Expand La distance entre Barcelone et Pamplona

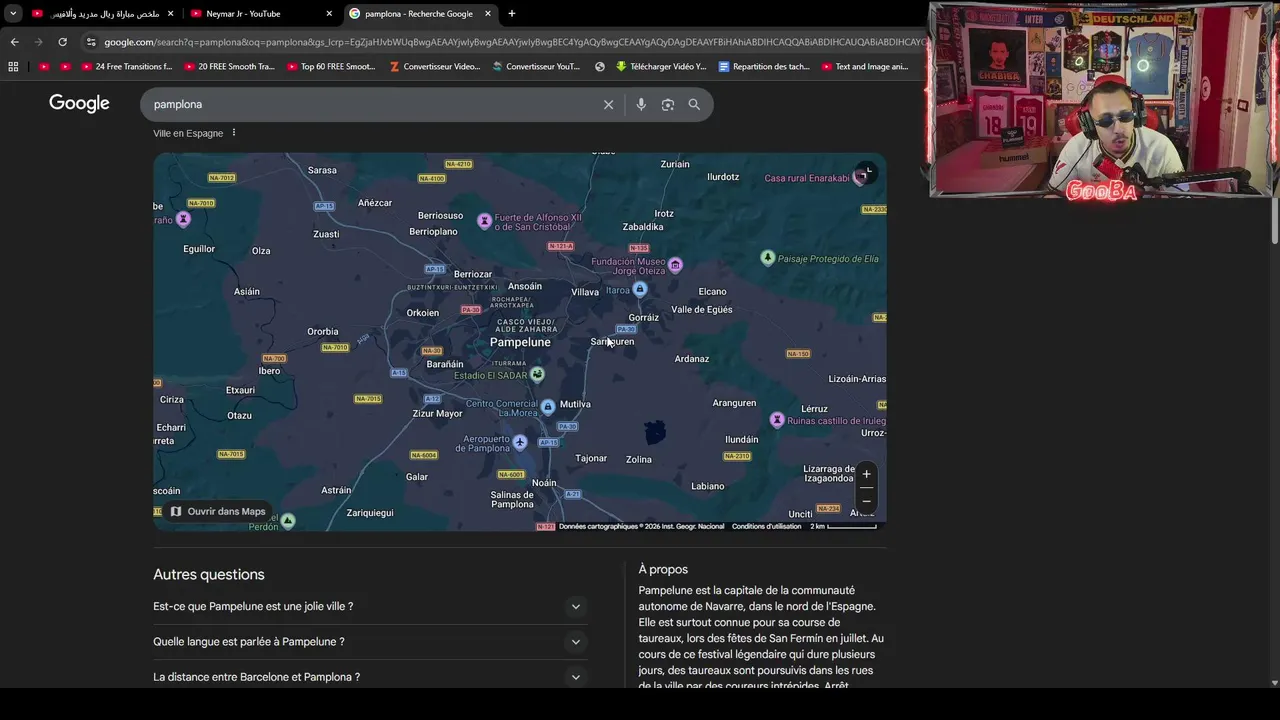click(x=370, y=677)
